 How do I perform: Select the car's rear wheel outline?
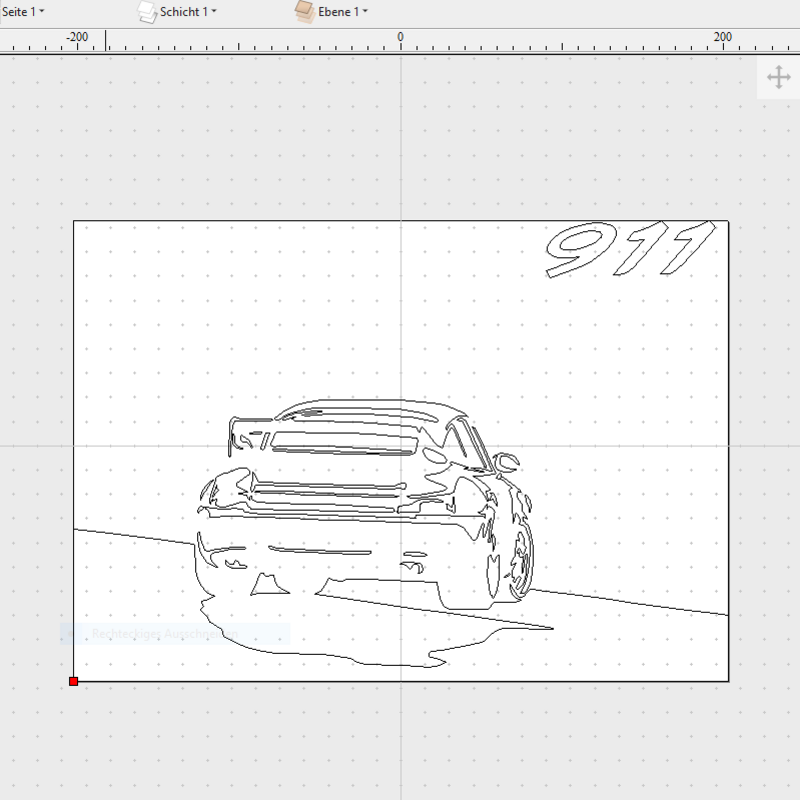pyautogui.click(x=521, y=562)
